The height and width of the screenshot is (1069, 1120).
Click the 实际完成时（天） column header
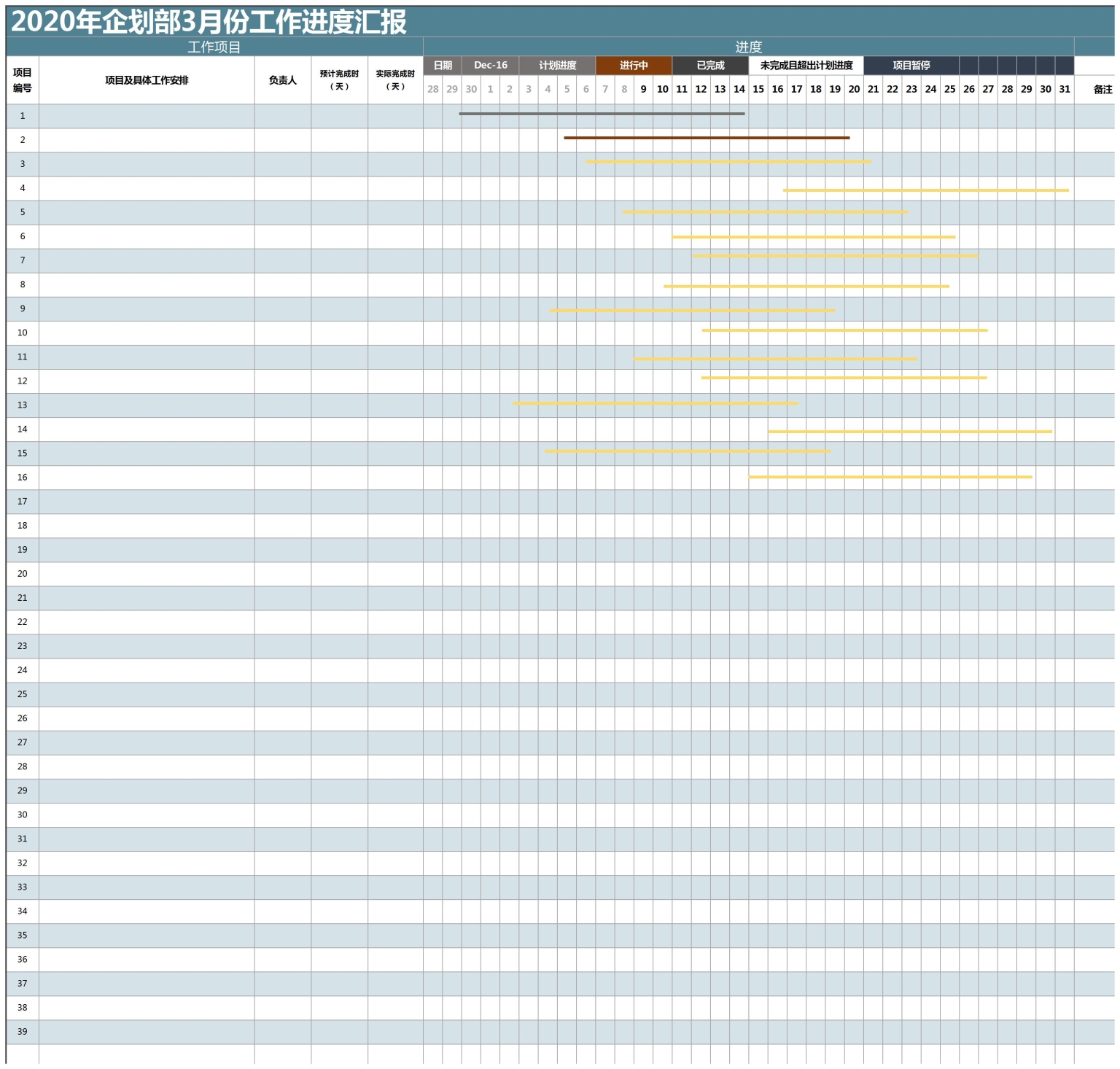(395, 80)
